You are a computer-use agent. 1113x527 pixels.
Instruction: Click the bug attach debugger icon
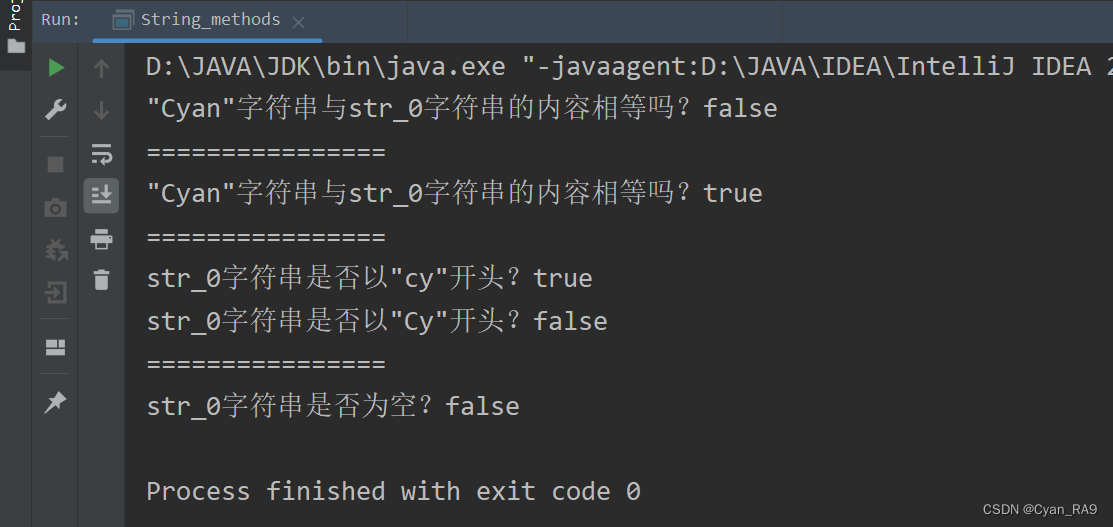[55, 249]
